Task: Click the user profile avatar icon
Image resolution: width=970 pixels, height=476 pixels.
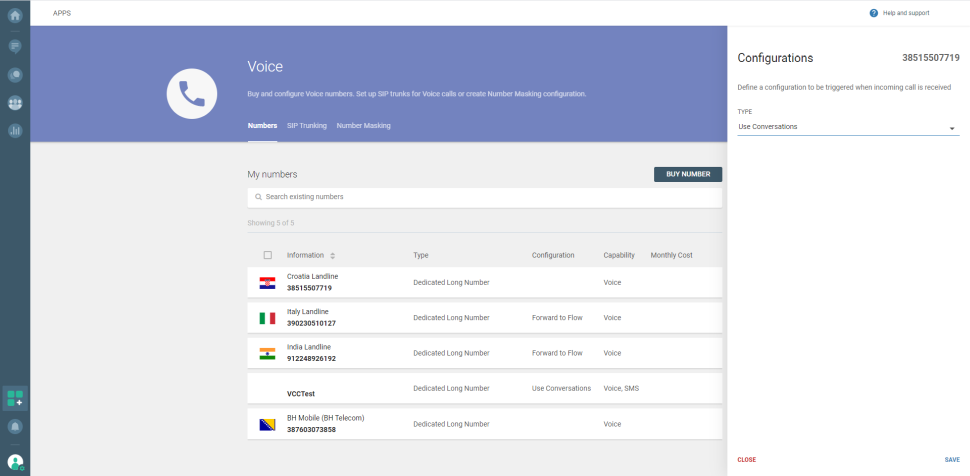Action: coord(15,461)
